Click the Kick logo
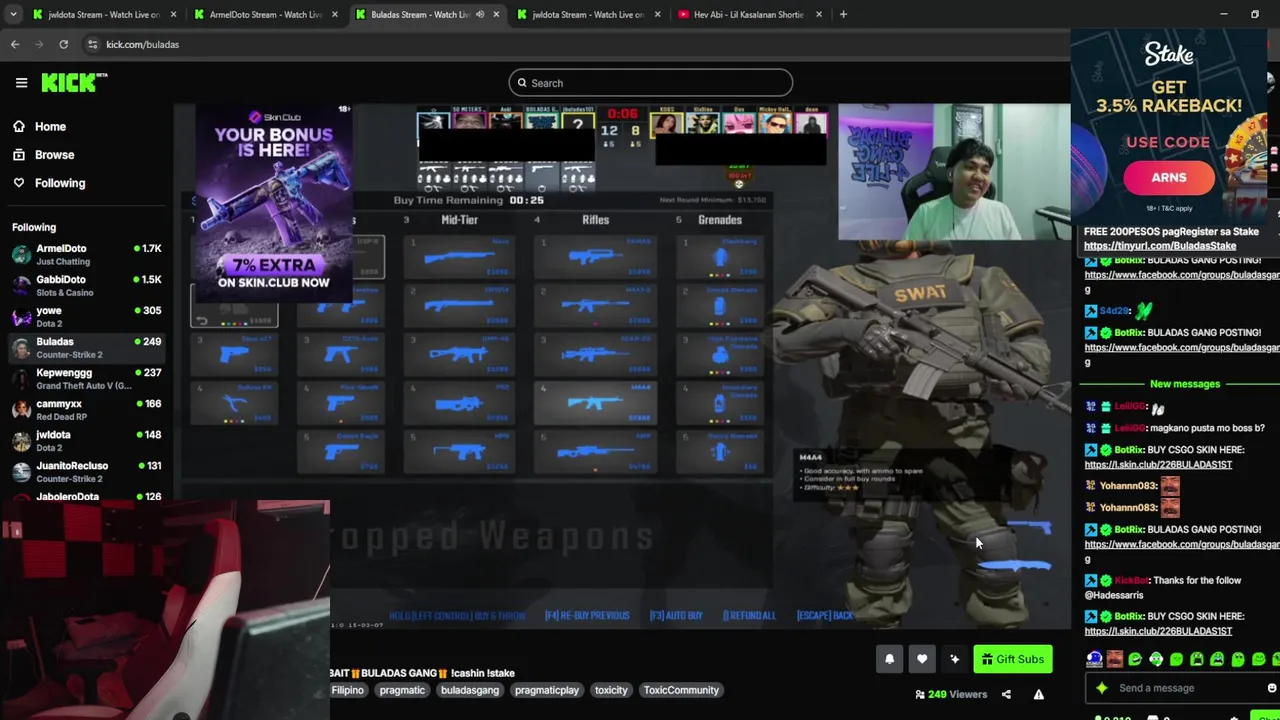 [x=74, y=82]
